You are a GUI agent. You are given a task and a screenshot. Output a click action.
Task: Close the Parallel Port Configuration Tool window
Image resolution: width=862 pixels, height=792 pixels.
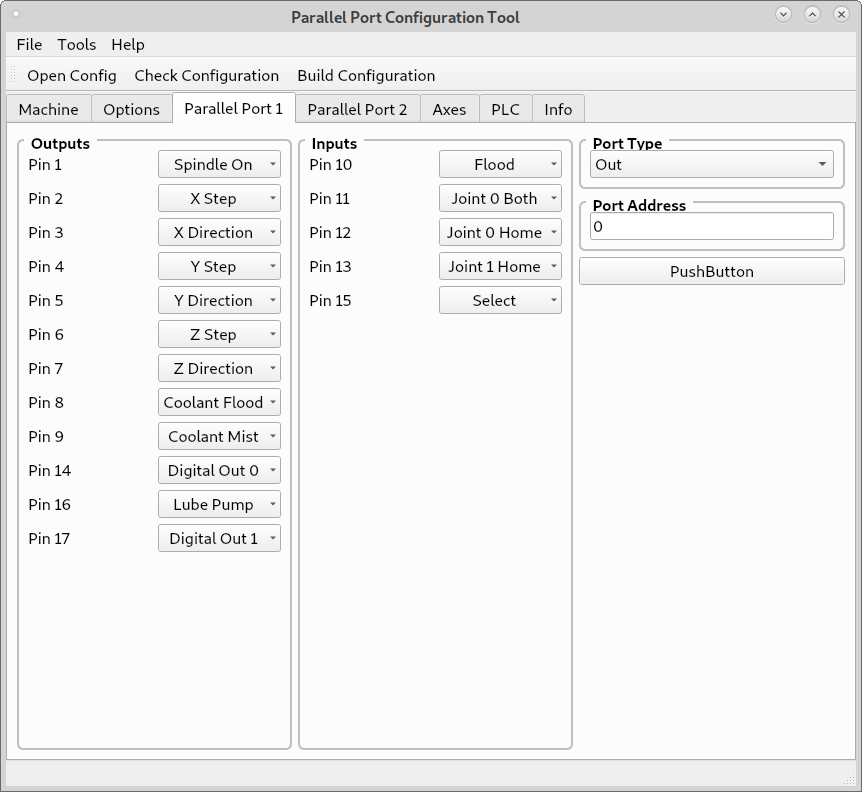(x=841, y=14)
